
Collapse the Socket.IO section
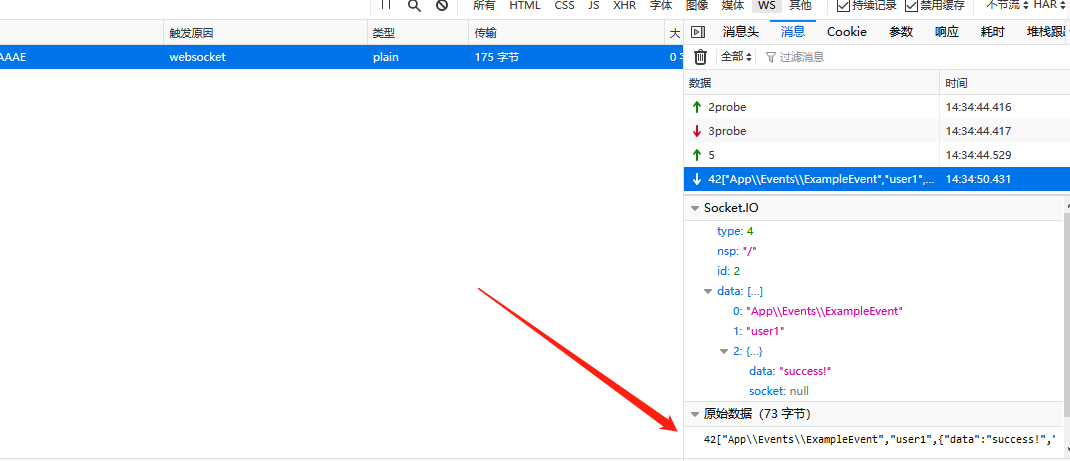click(695, 208)
